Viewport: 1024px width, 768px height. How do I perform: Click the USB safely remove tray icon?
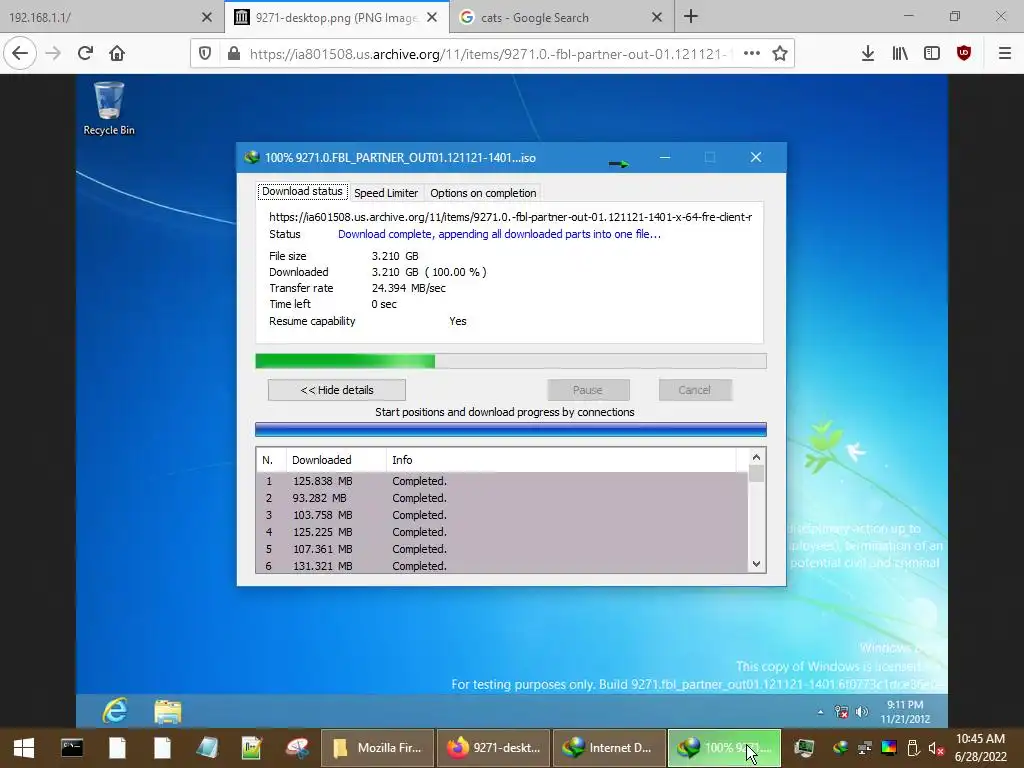coord(913,748)
